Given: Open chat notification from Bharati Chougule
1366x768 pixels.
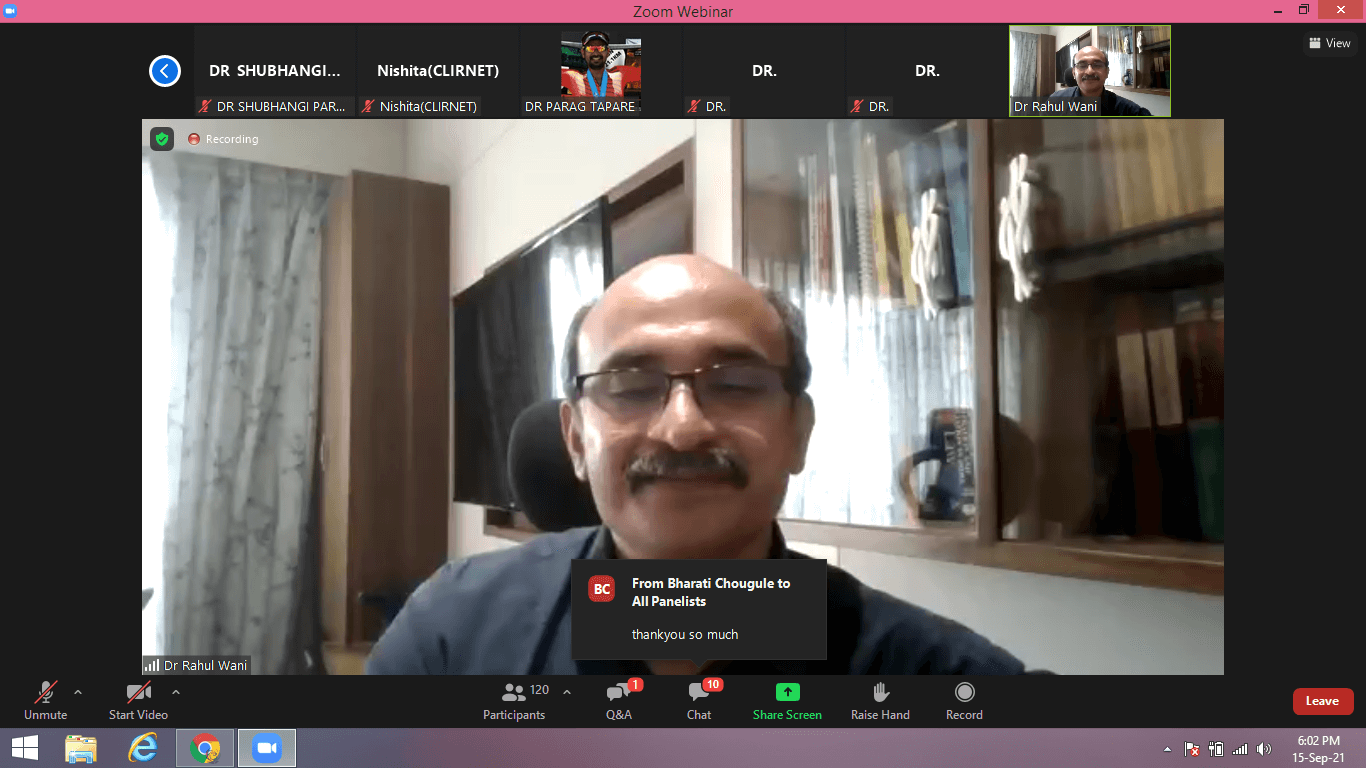Looking at the screenshot, I should (x=699, y=608).
